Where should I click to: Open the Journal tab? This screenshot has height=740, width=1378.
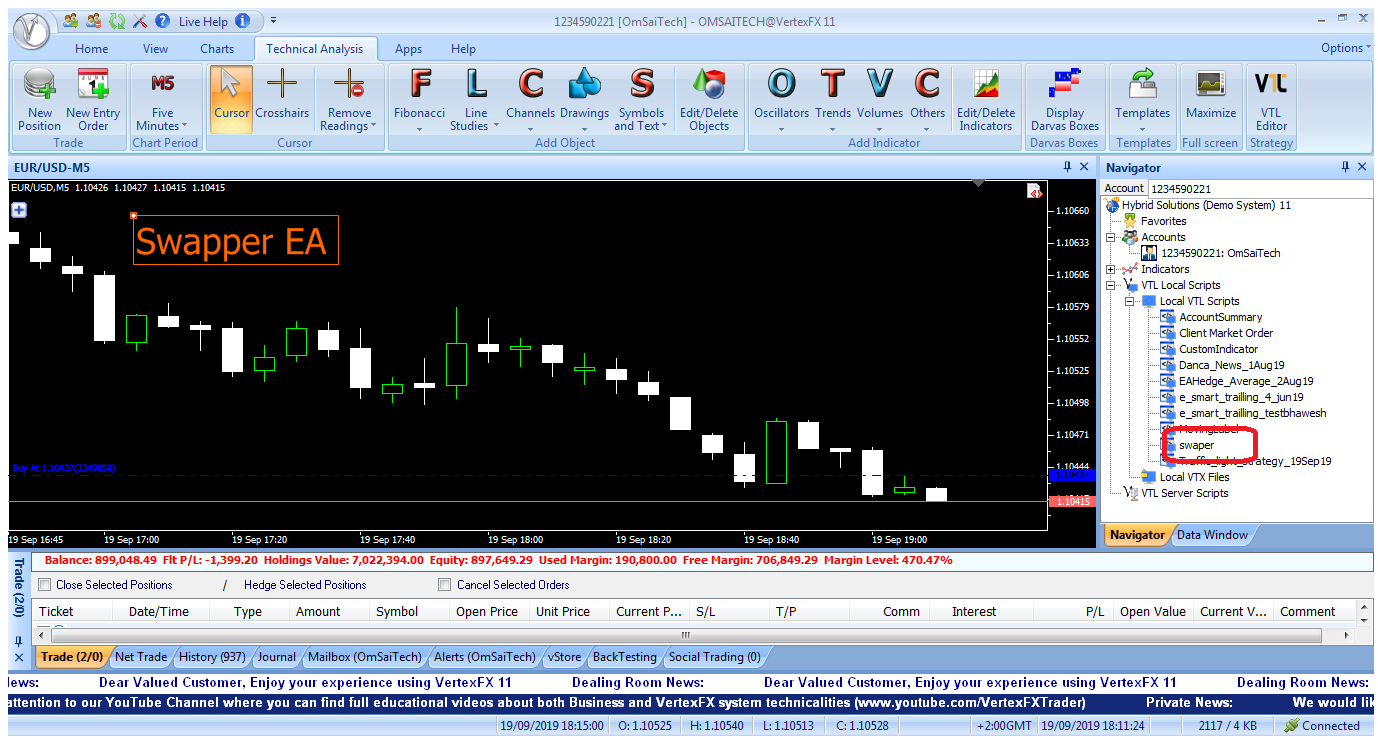276,657
